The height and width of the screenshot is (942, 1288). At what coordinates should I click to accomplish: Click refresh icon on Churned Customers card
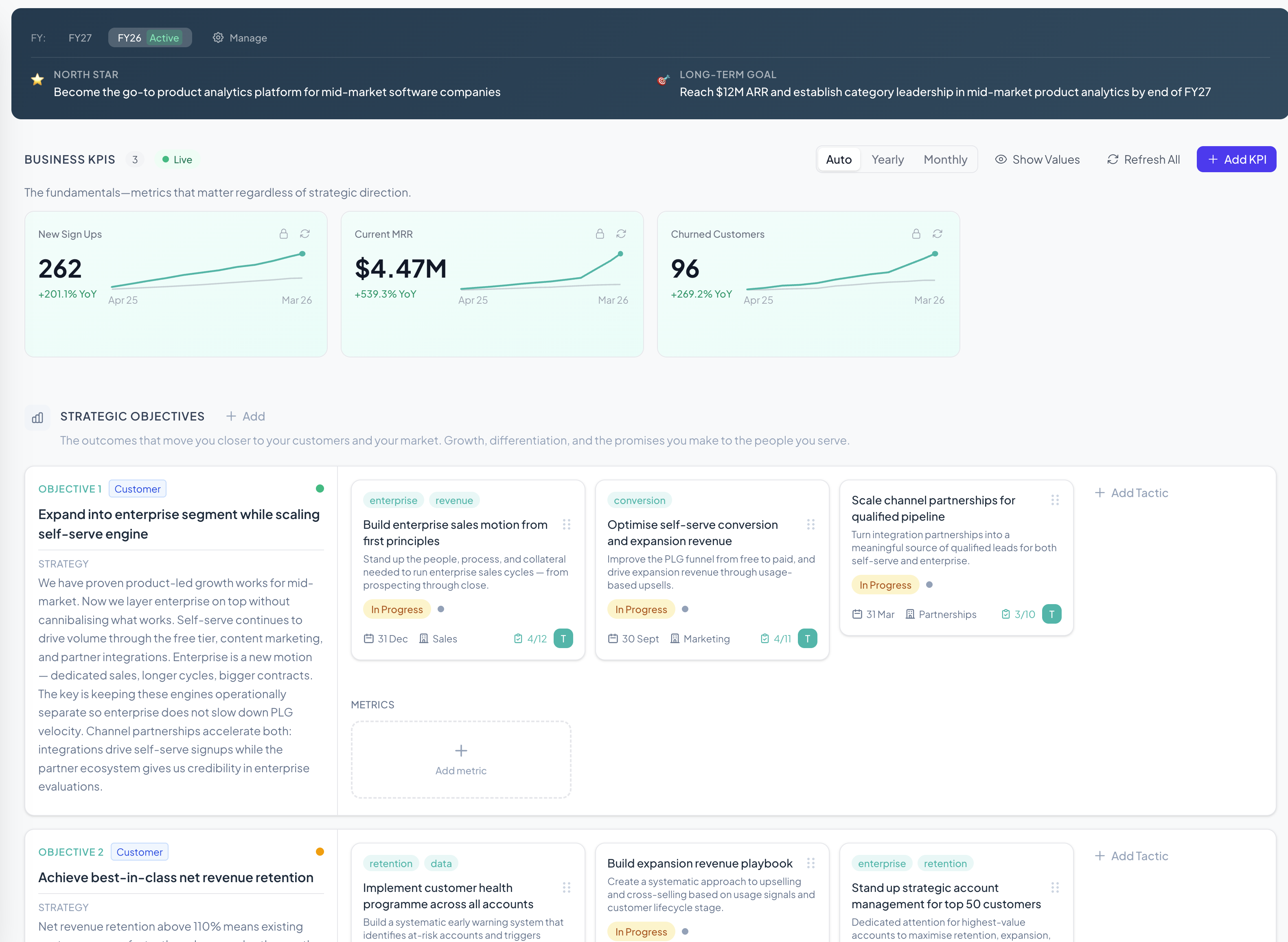(938, 234)
